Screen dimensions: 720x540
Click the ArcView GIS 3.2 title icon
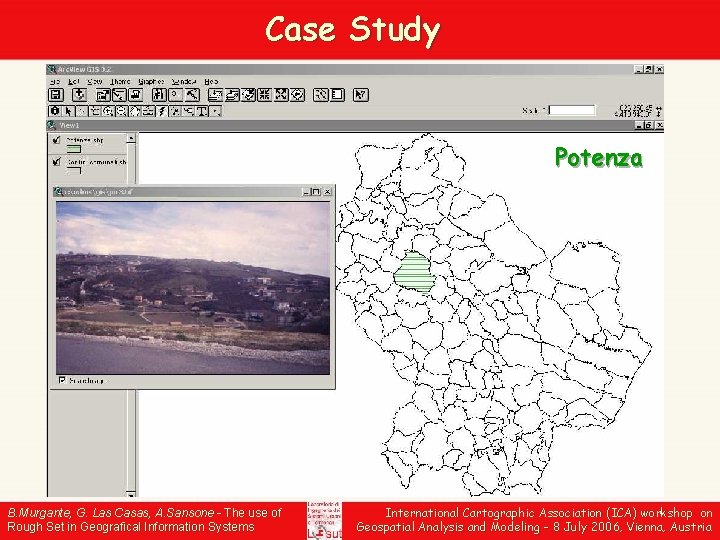51,69
